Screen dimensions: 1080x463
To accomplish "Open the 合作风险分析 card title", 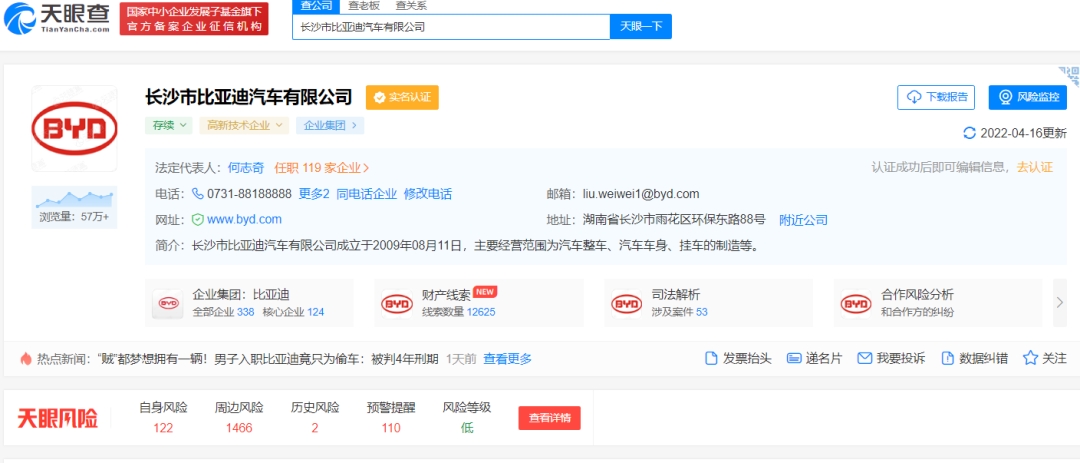I will click(x=917, y=295).
